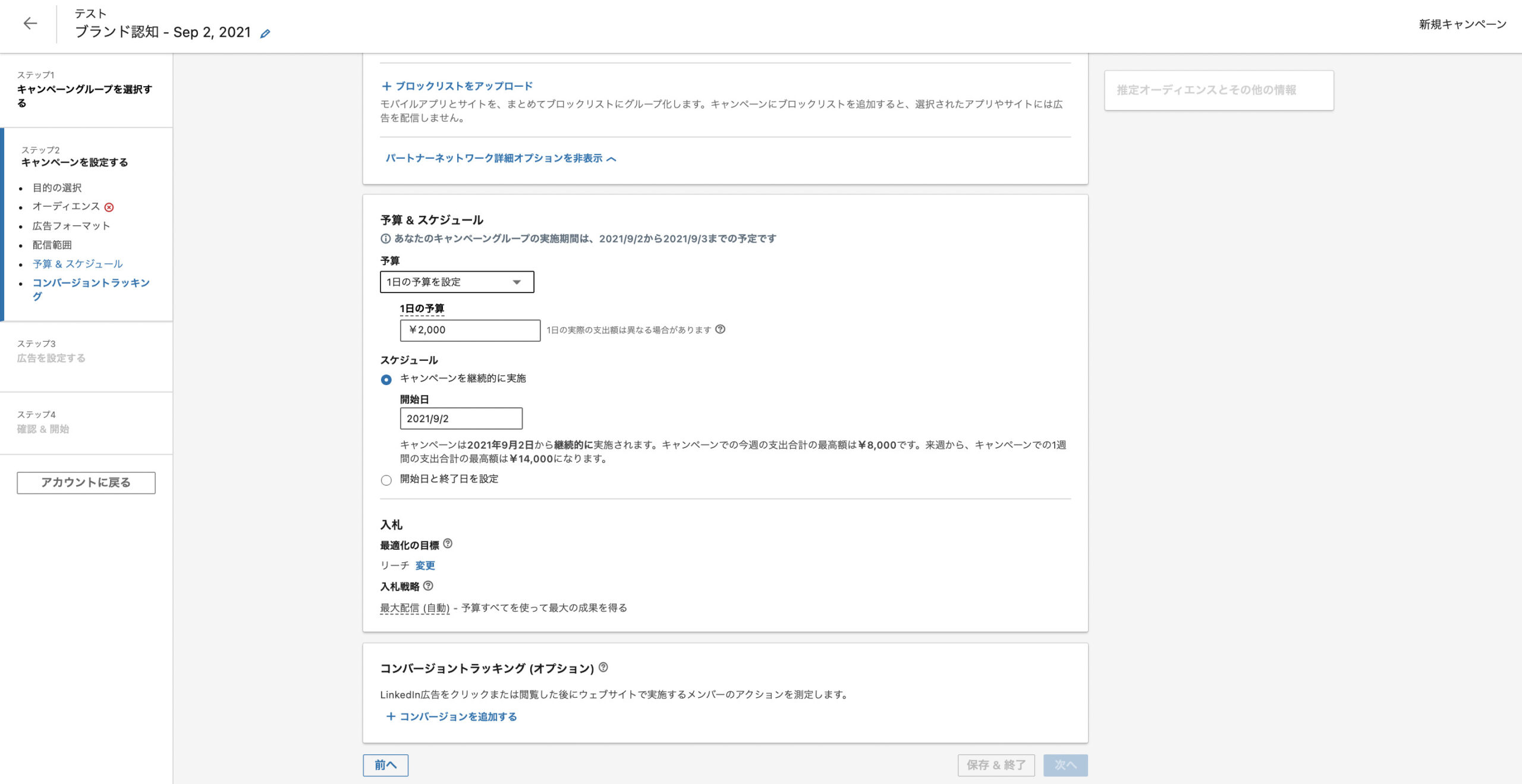The image size is (1522, 784).
Task: Go to 予算 & スケジュール in sidebar
Action: pos(77,264)
